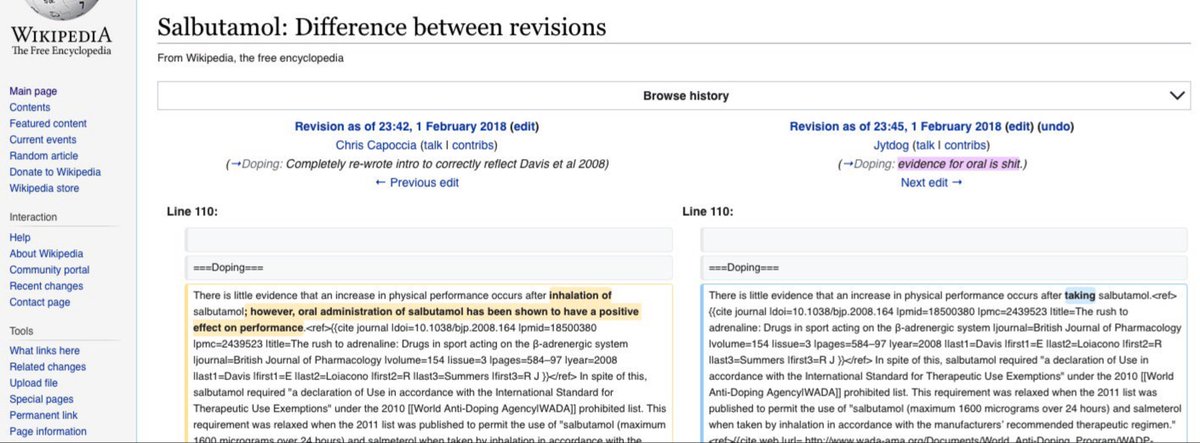Go to Next edit
1200x443 pixels.
coord(930,182)
